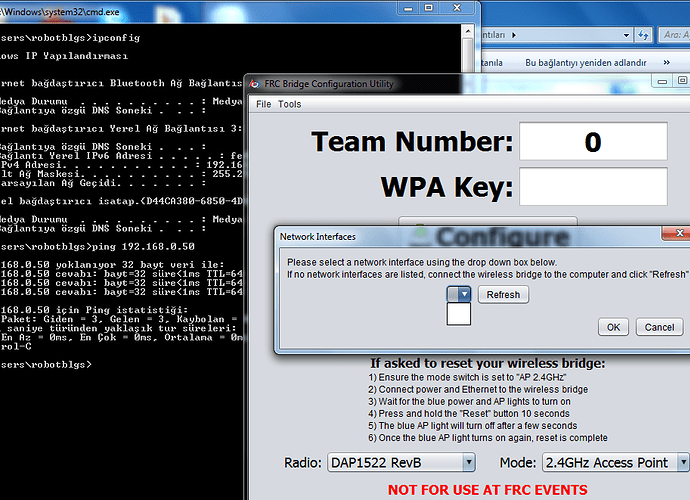Click the 'ping 192.168.0.50' command line text
This screenshot has width=690, height=500.
(143, 246)
